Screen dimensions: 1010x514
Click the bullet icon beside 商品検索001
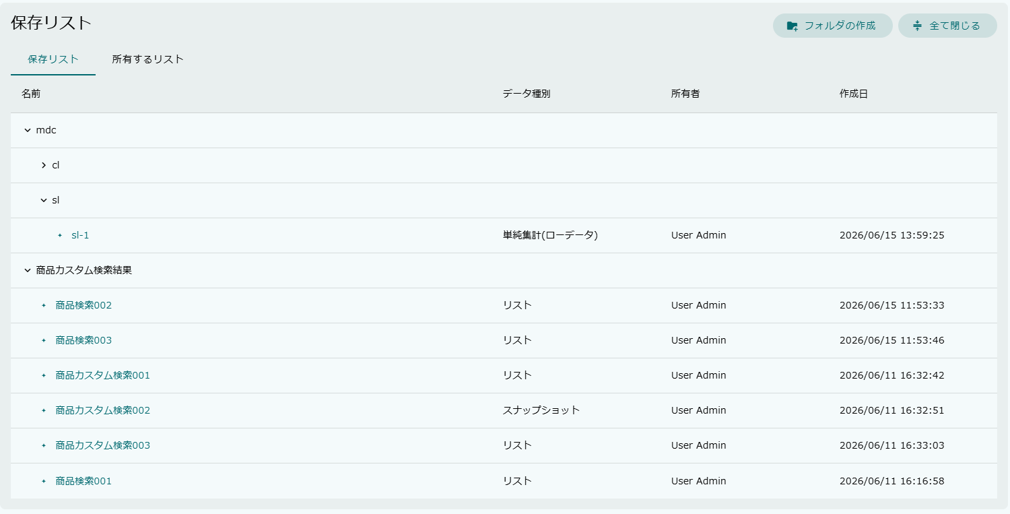pos(44,481)
